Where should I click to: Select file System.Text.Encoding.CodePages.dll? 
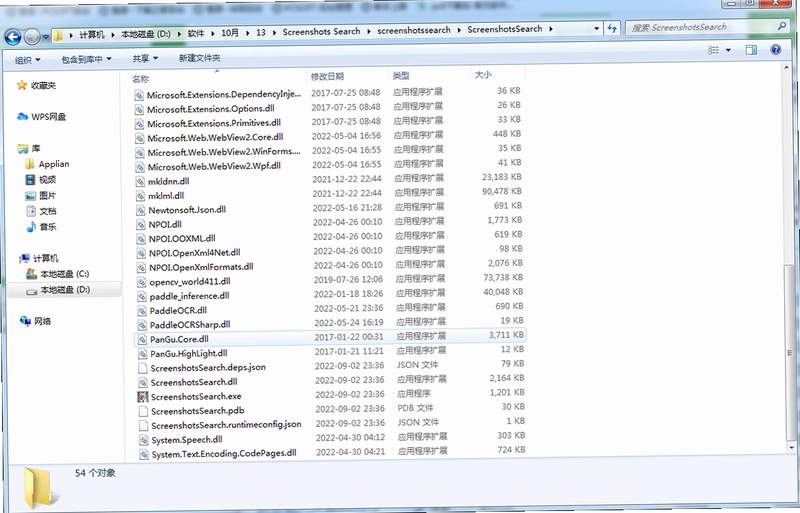click(x=224, y=453)
